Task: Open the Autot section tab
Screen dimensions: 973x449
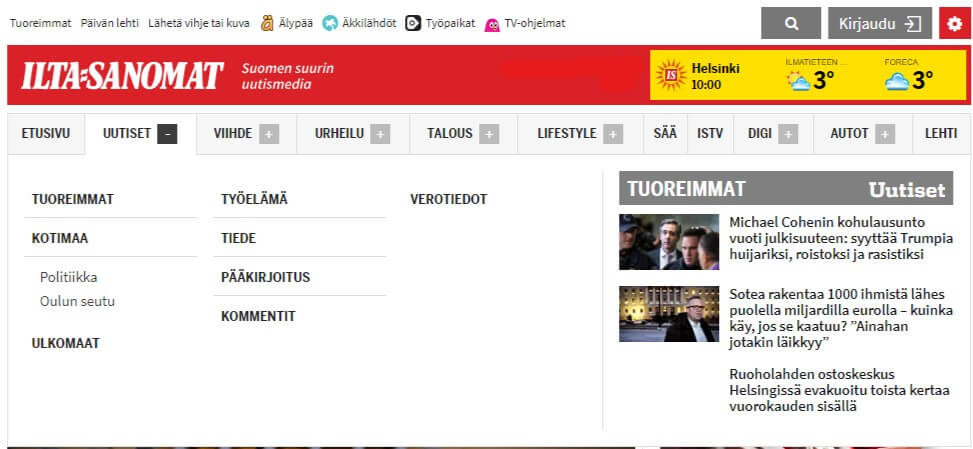Action: (x=850, y=133)
